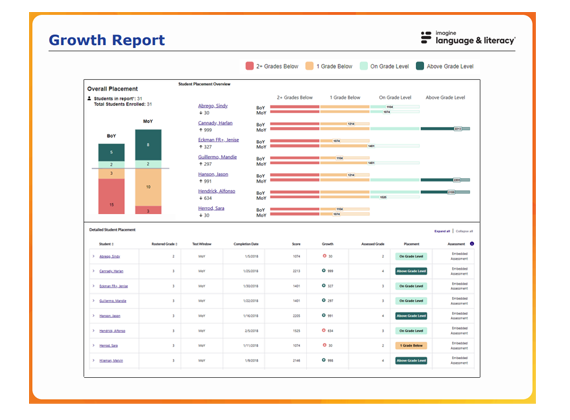Click Collapse all in Detailed Student Placement

464,231
